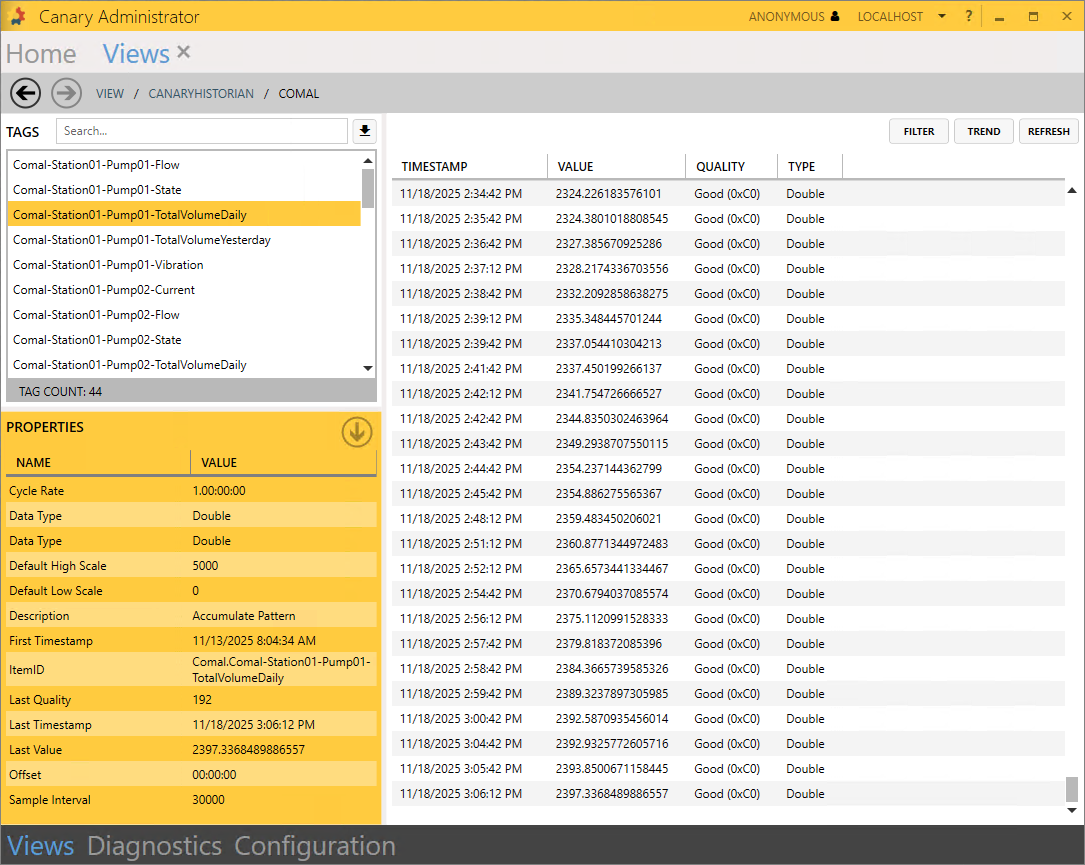Viewport: 1085px width, 865px height.
Task: Open the Localhost dropdown arrow
Action: [x=942, y=17]
